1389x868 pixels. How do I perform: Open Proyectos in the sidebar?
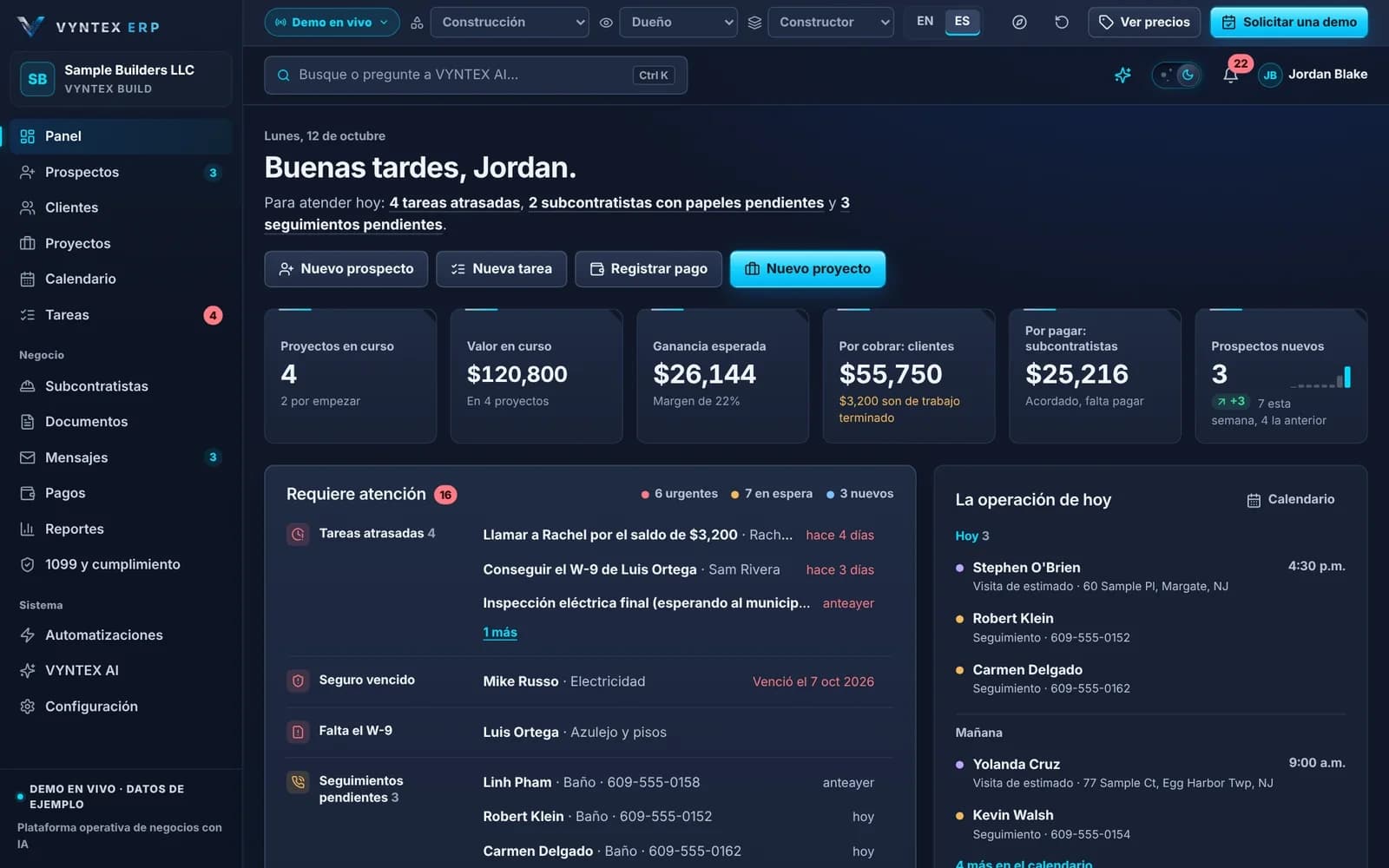coord(121,243)
